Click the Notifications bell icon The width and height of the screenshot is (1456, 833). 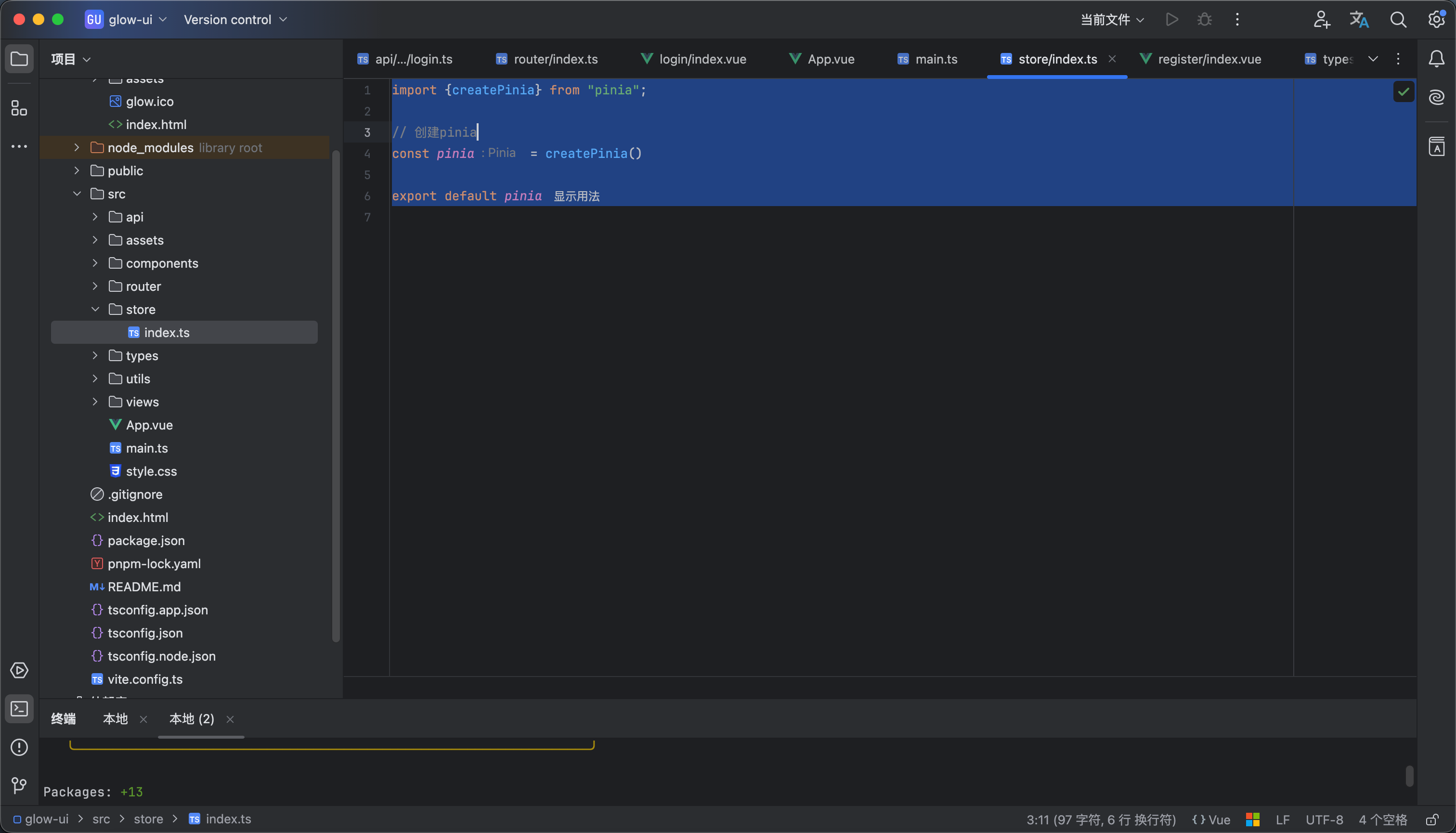point(1437,59)
